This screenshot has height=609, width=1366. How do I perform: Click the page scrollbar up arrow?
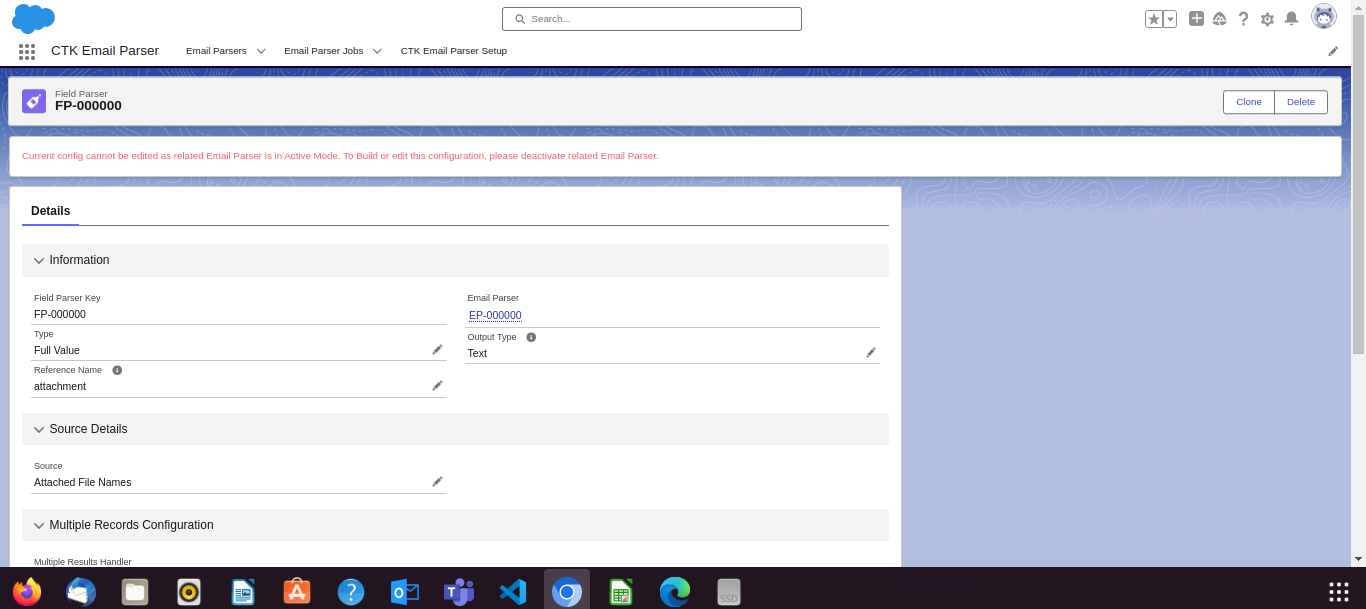1358,7
